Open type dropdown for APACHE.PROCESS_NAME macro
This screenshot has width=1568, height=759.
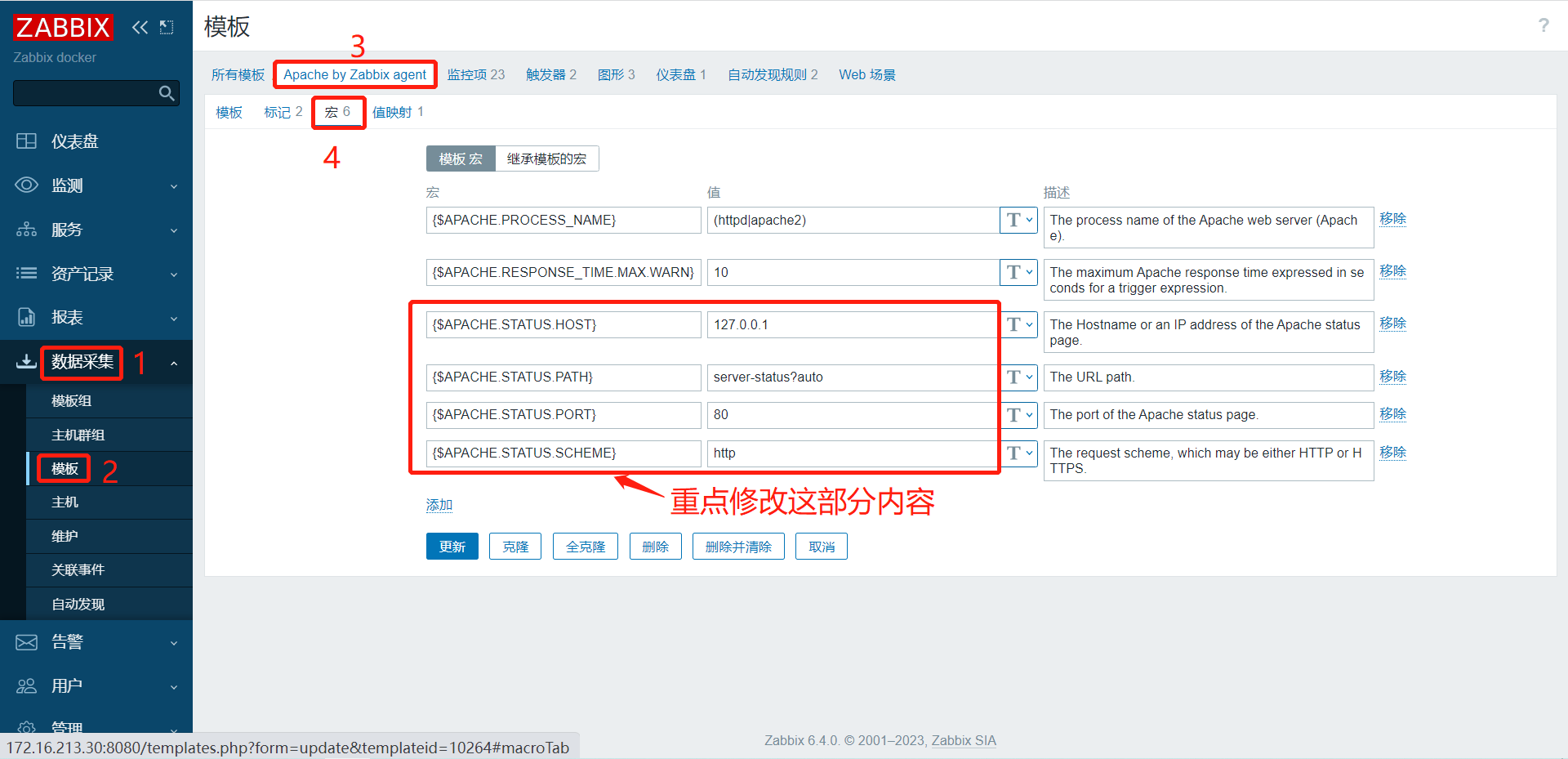point(1018,220)
